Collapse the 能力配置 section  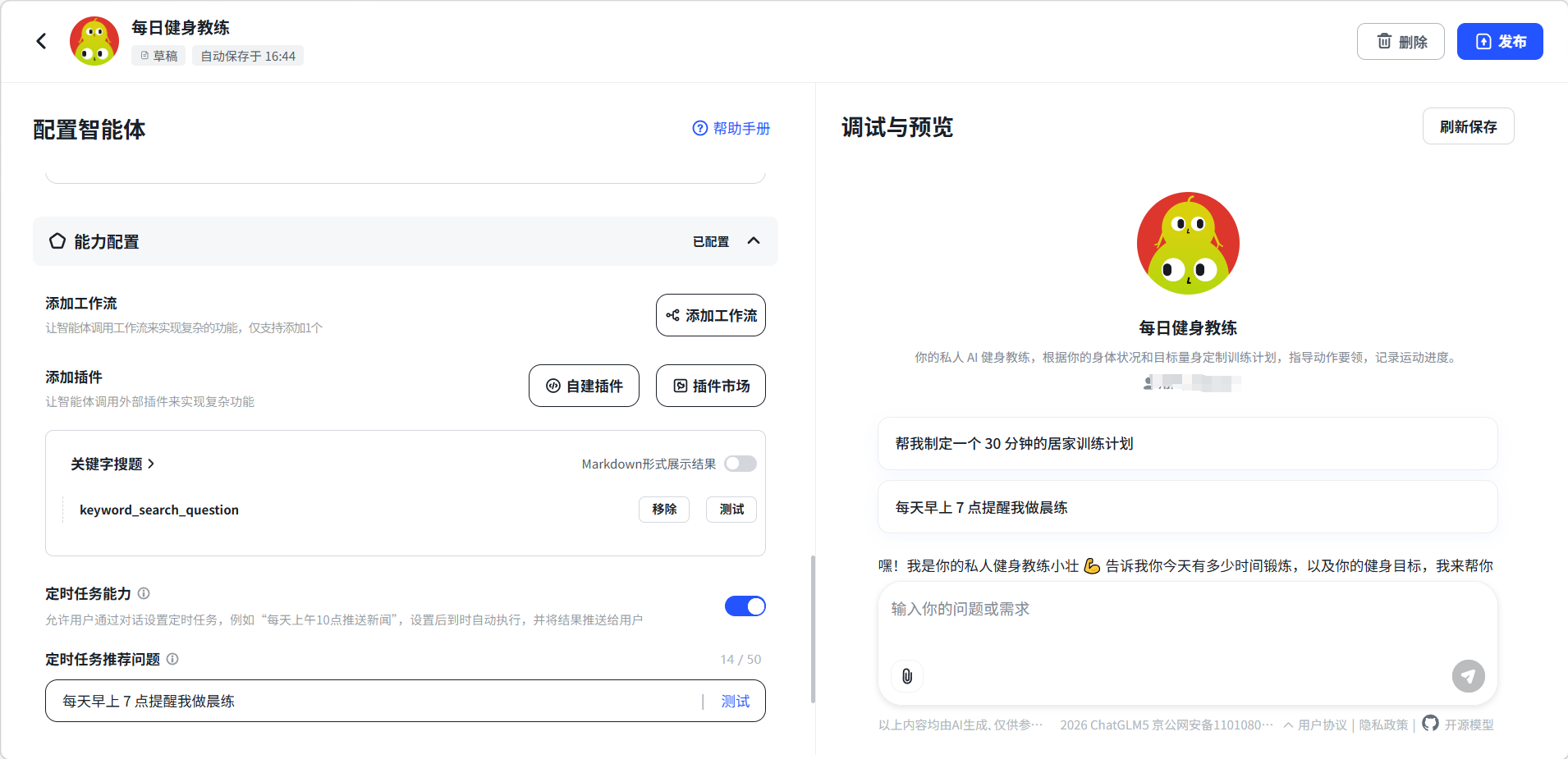(x=754, y=241)
